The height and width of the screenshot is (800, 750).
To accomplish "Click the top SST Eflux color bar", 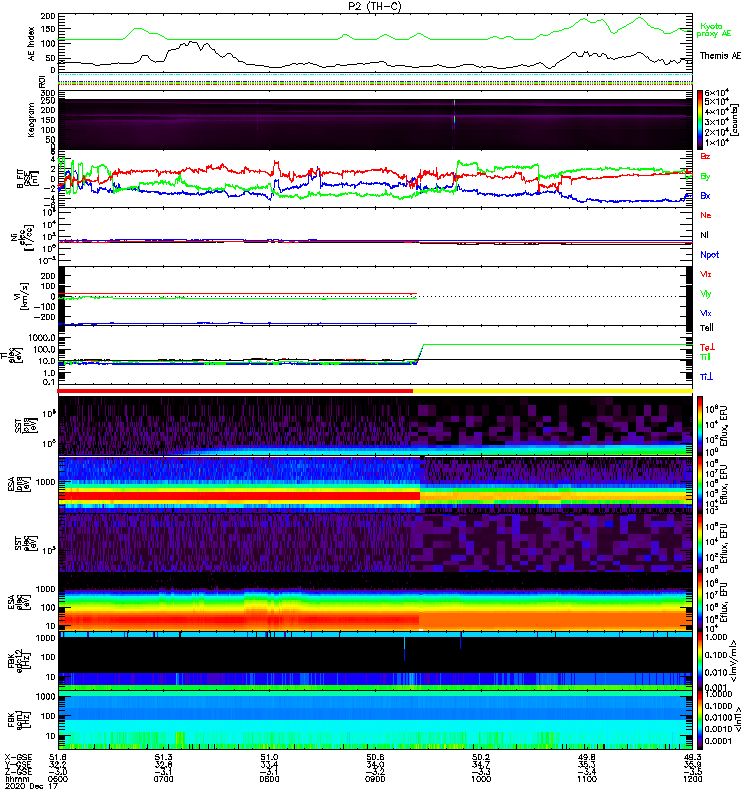I will [702, 425].
